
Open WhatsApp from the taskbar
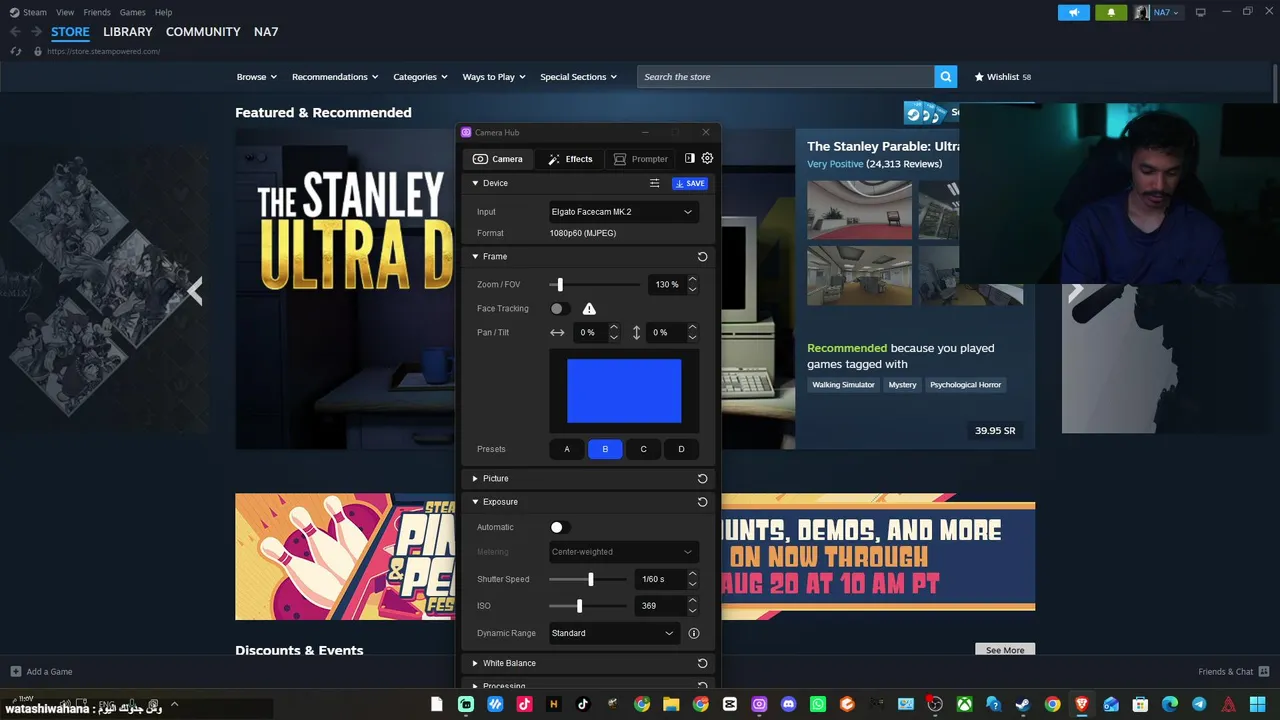[x=818, y=704]
